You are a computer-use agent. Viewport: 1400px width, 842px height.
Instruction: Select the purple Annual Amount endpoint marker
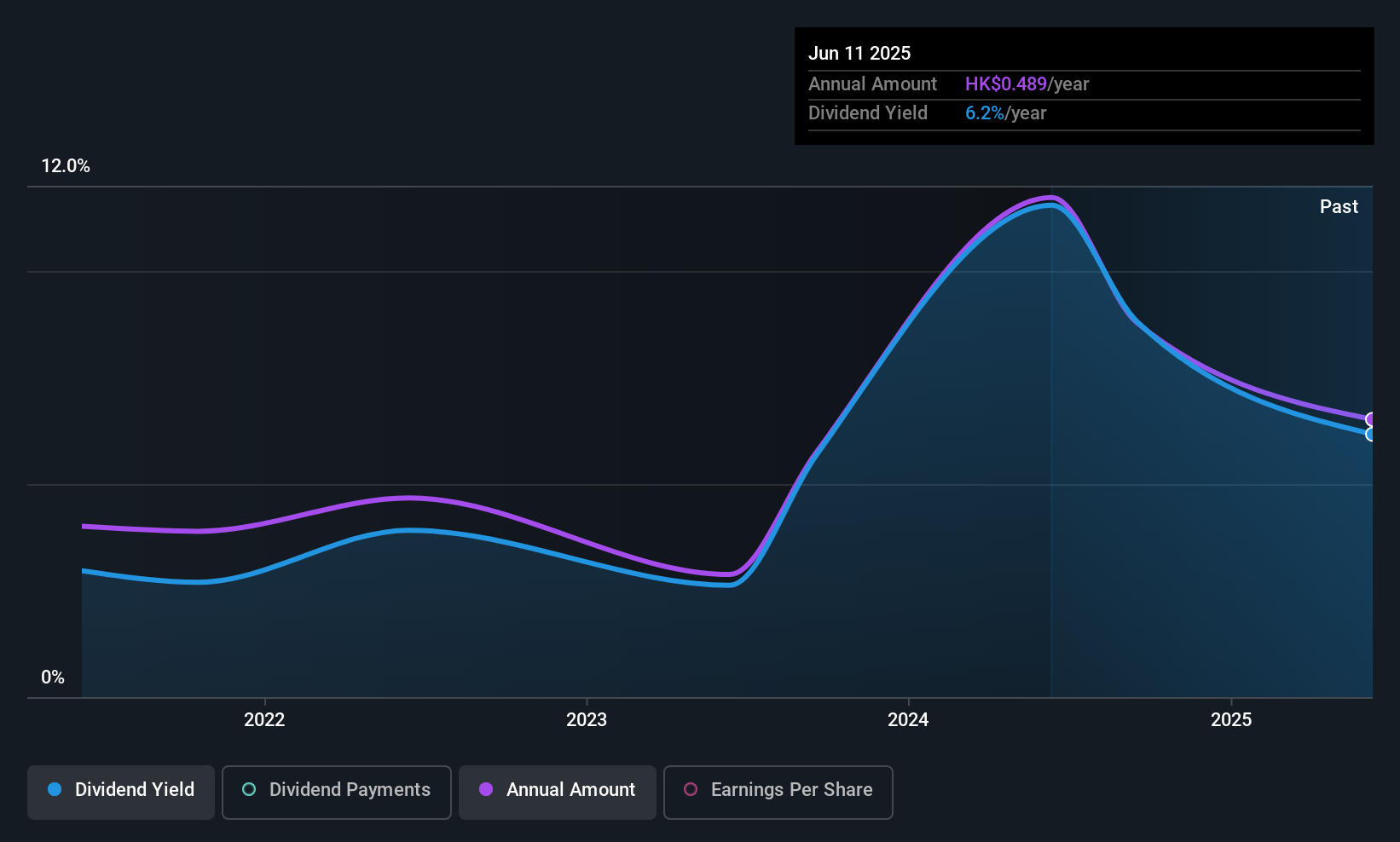tap(1371, 419)
